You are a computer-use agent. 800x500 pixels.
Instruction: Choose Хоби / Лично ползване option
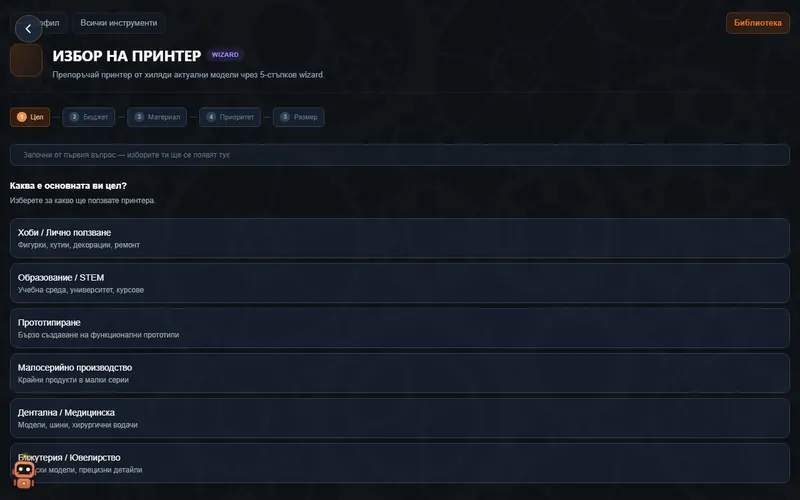click(399, 238)
